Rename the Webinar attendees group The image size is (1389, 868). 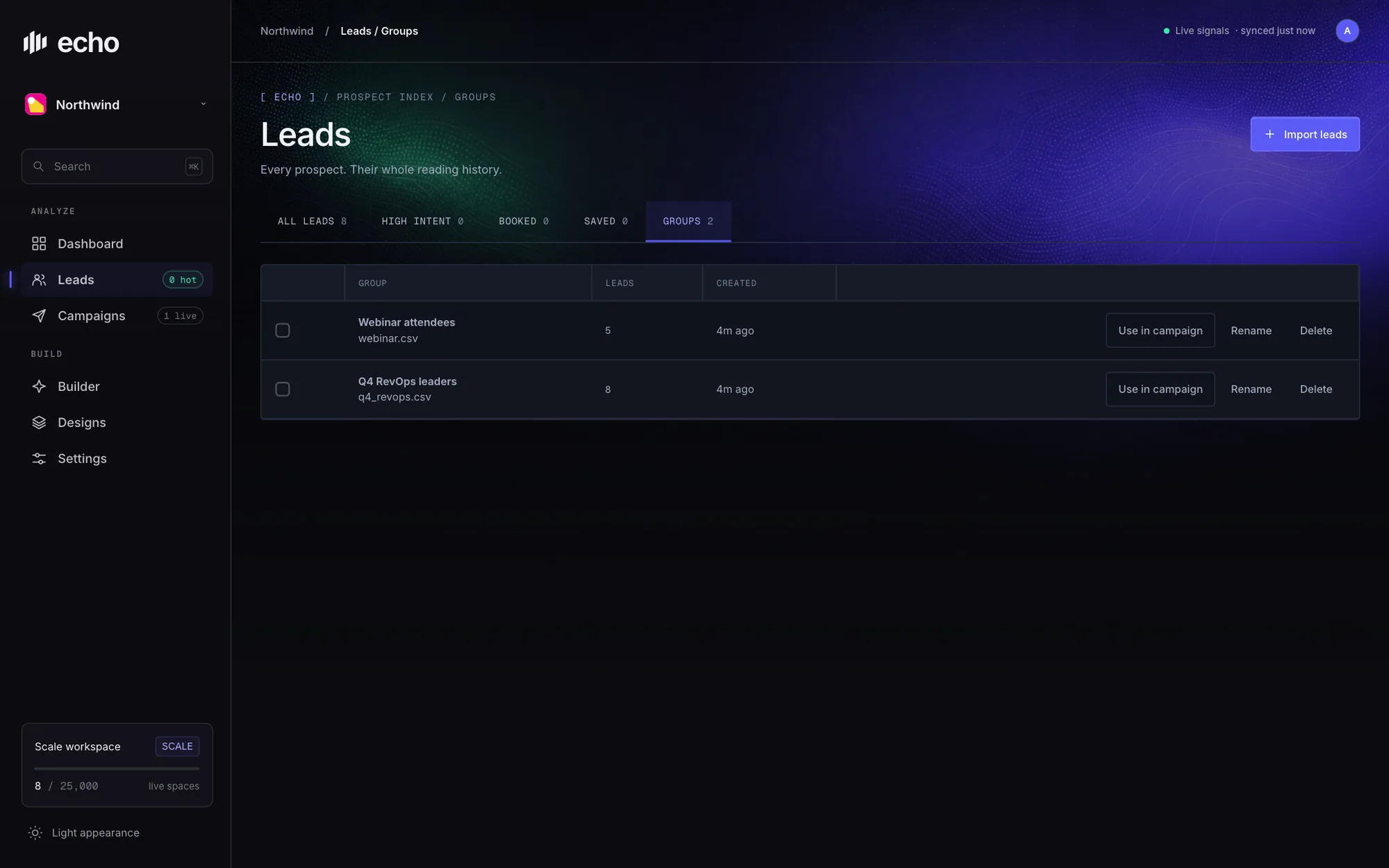(x=1251, y=331)
